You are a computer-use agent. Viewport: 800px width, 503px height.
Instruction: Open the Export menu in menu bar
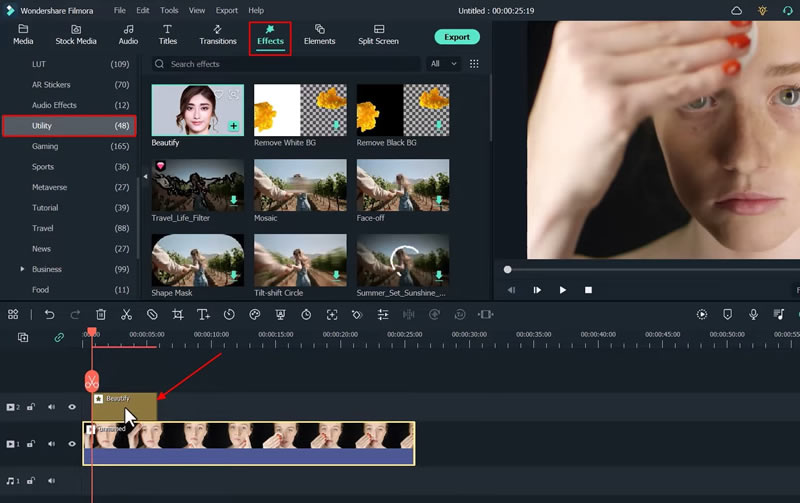click(x=227, y=10)
